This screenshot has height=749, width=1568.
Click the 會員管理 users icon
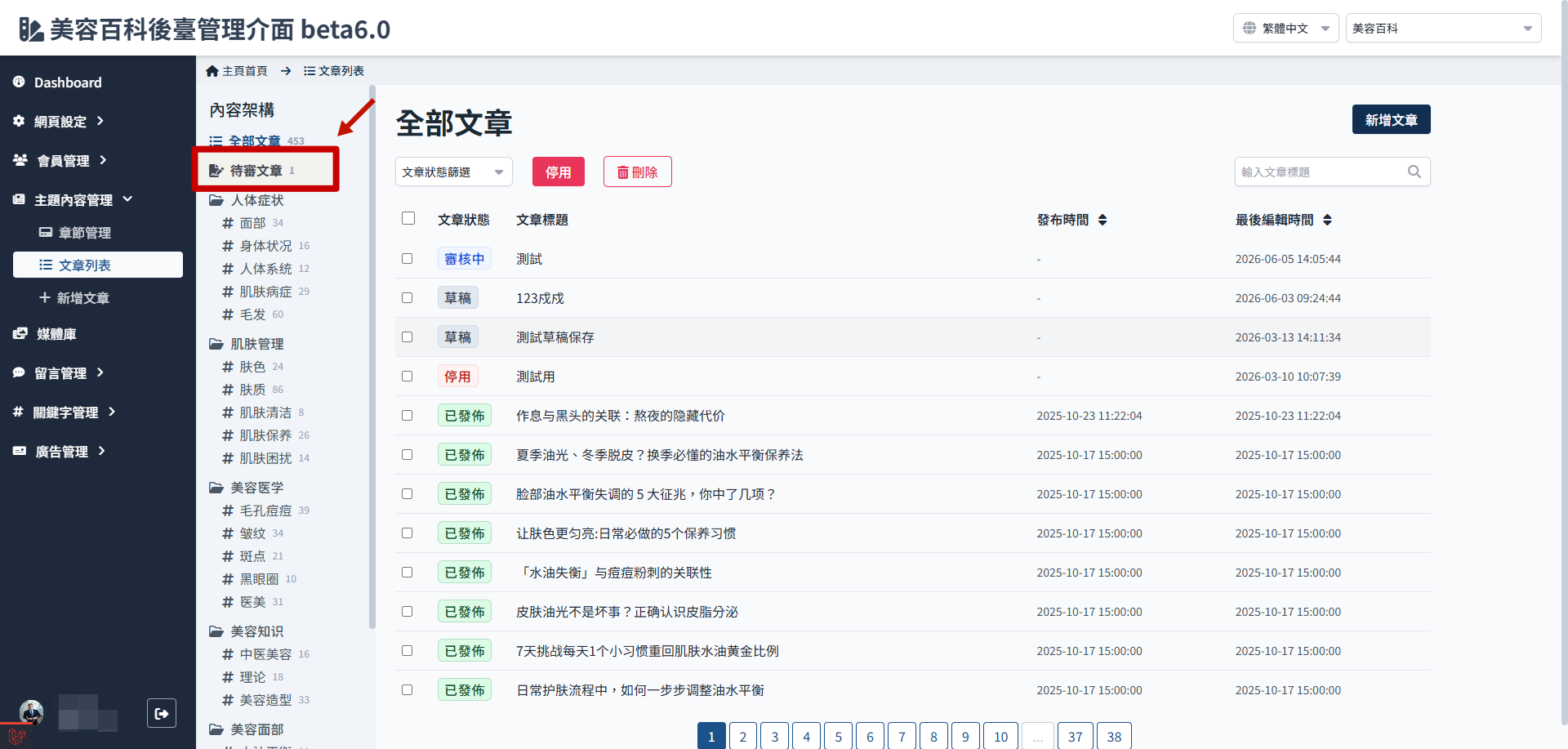click(x=20, y=160)
